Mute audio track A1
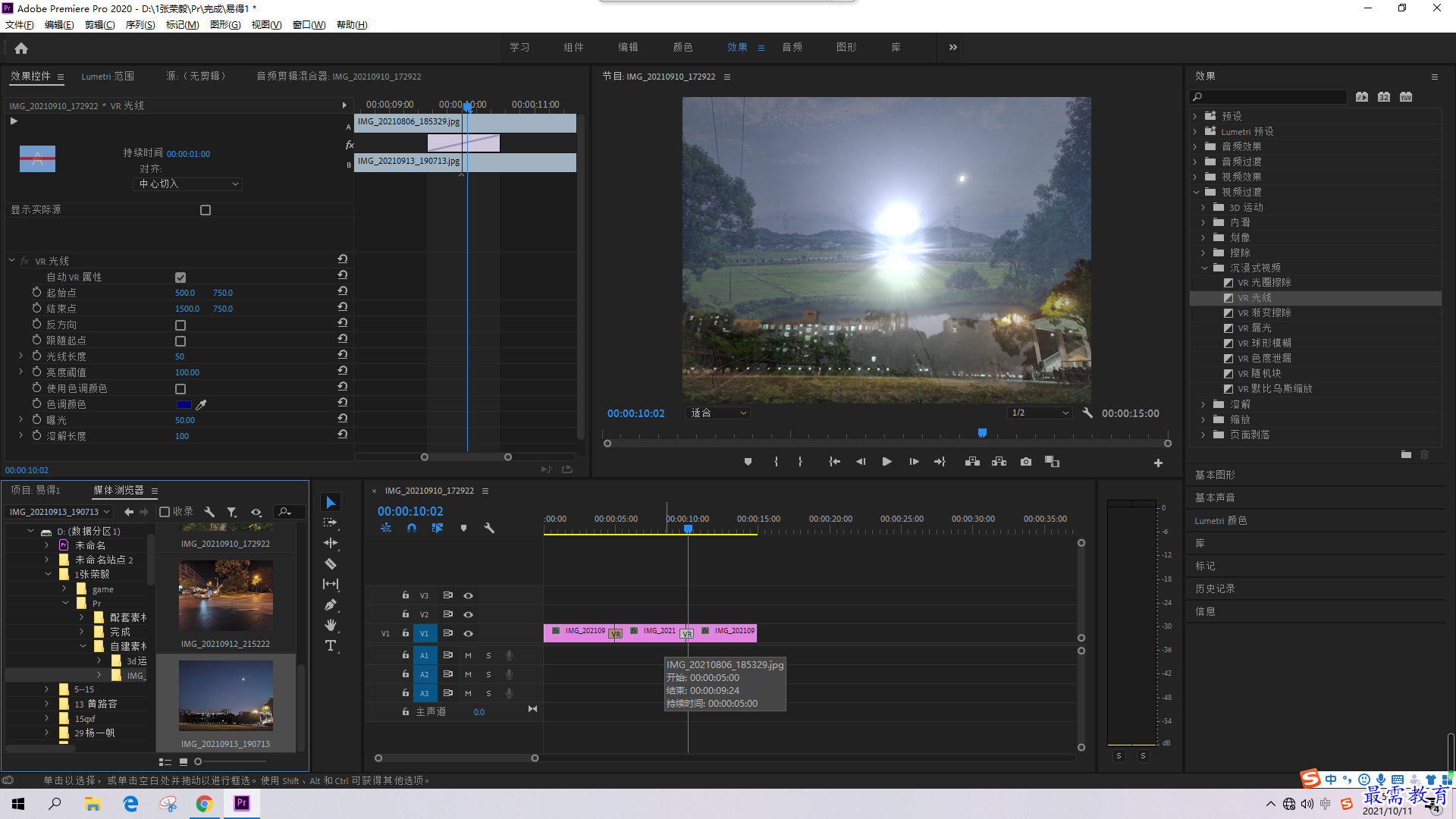This screenshot has height=819, width=1456. (x=468, y=655)
